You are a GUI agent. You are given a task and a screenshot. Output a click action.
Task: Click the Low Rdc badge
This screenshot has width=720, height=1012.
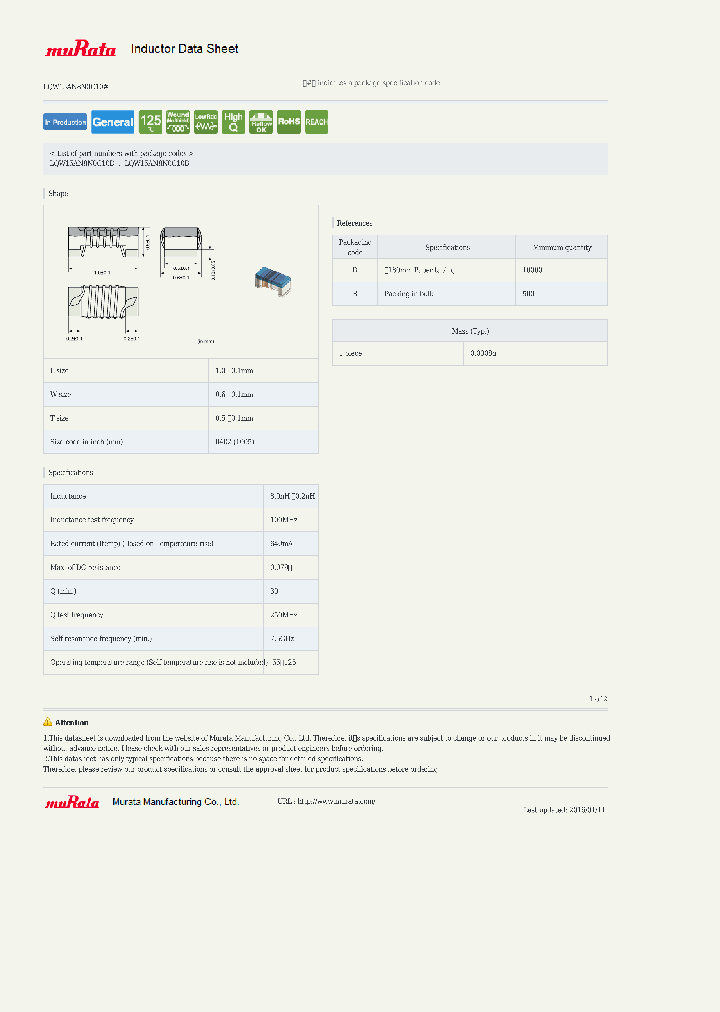[206, 122]
